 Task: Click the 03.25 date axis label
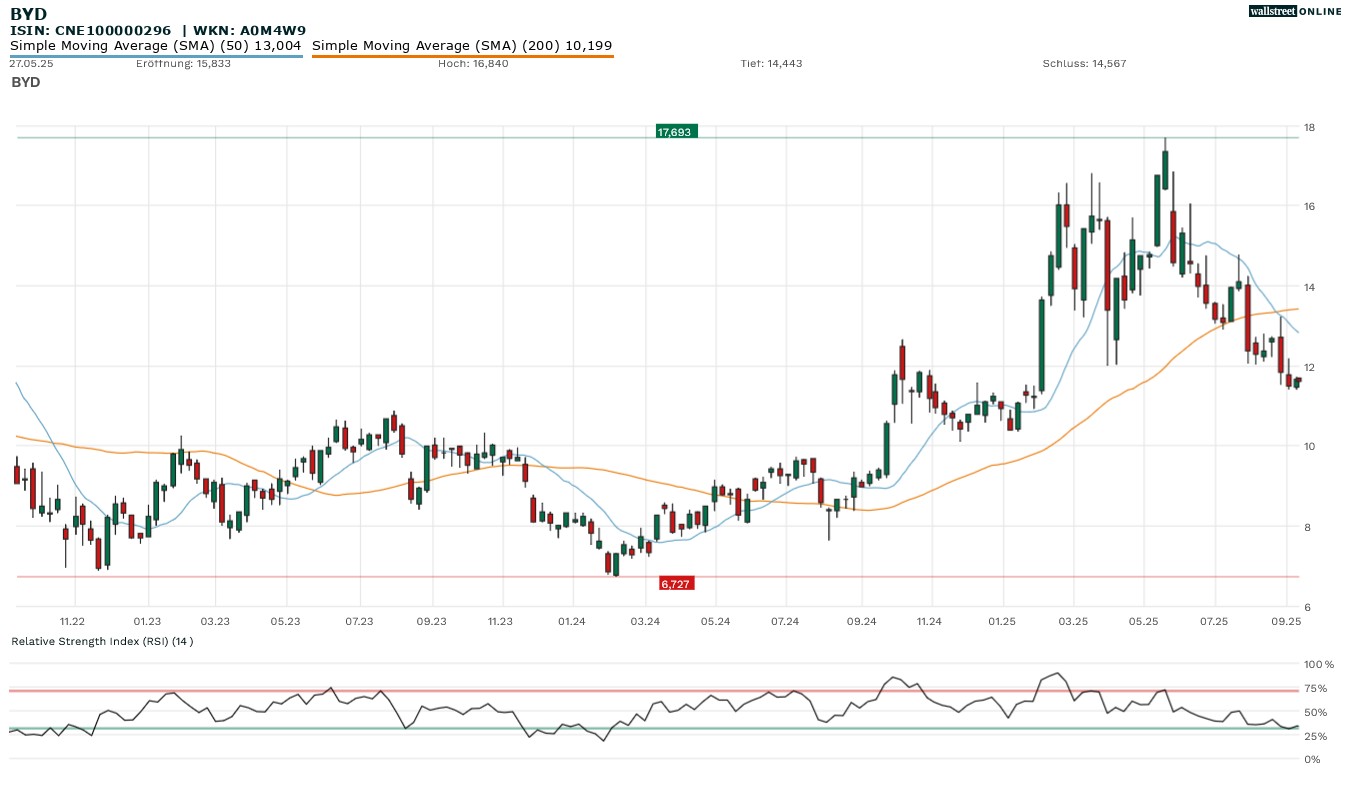coord(1073,621)
